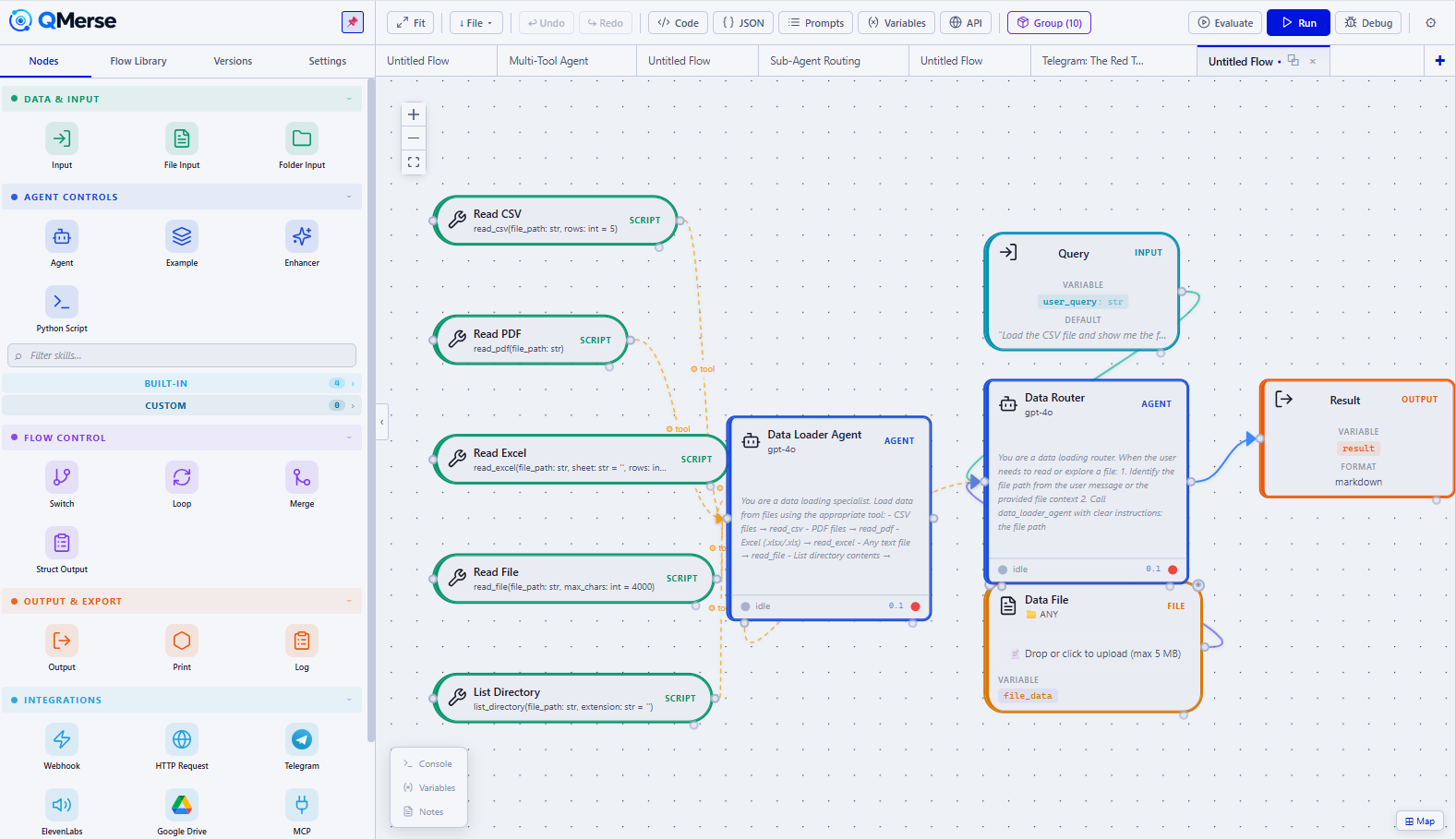Add a Switch flow control node
Viewport: 1456px width, 839px height.
(62, 478)
